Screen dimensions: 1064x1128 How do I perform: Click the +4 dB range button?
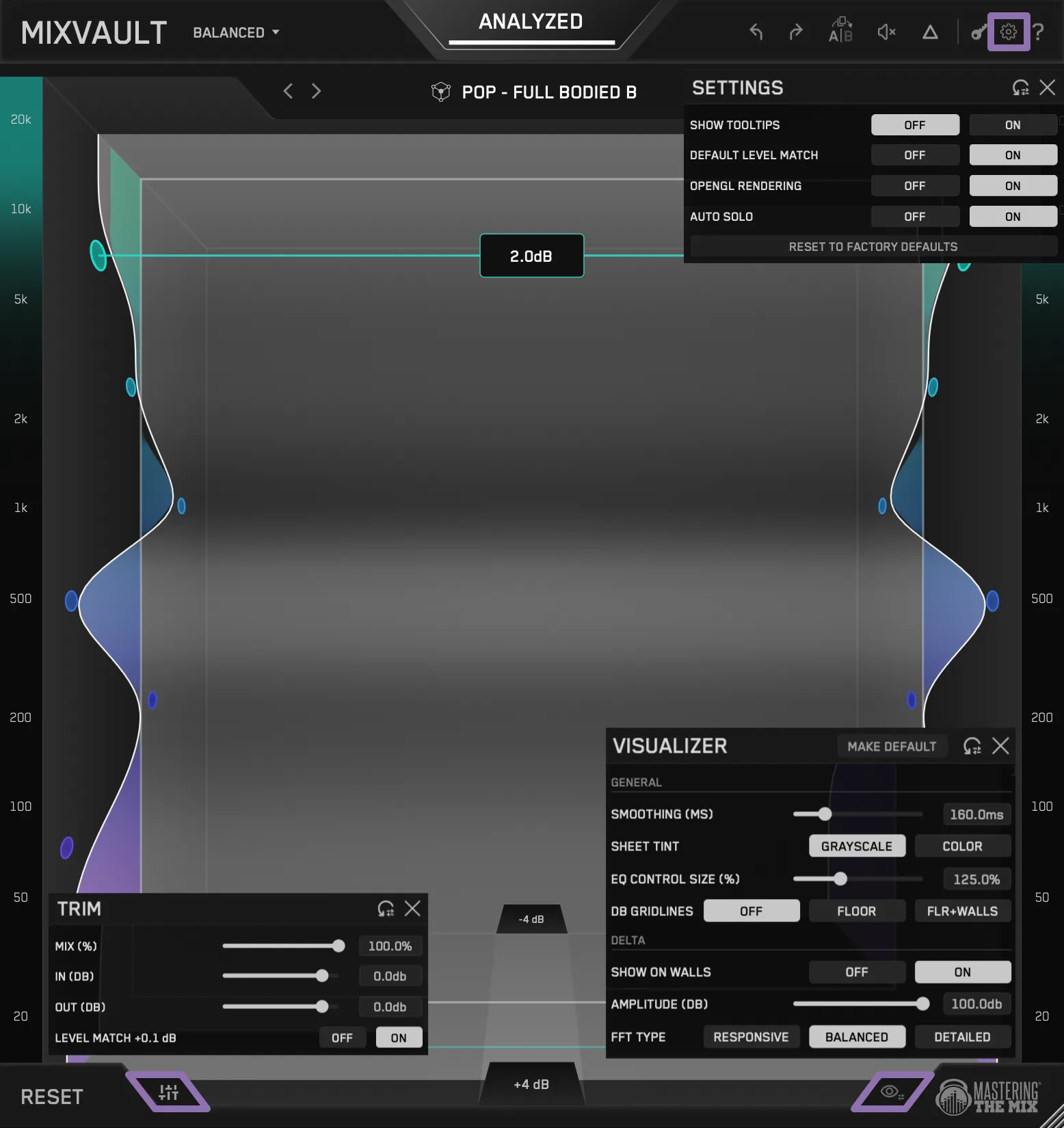tap(531, 1084)
